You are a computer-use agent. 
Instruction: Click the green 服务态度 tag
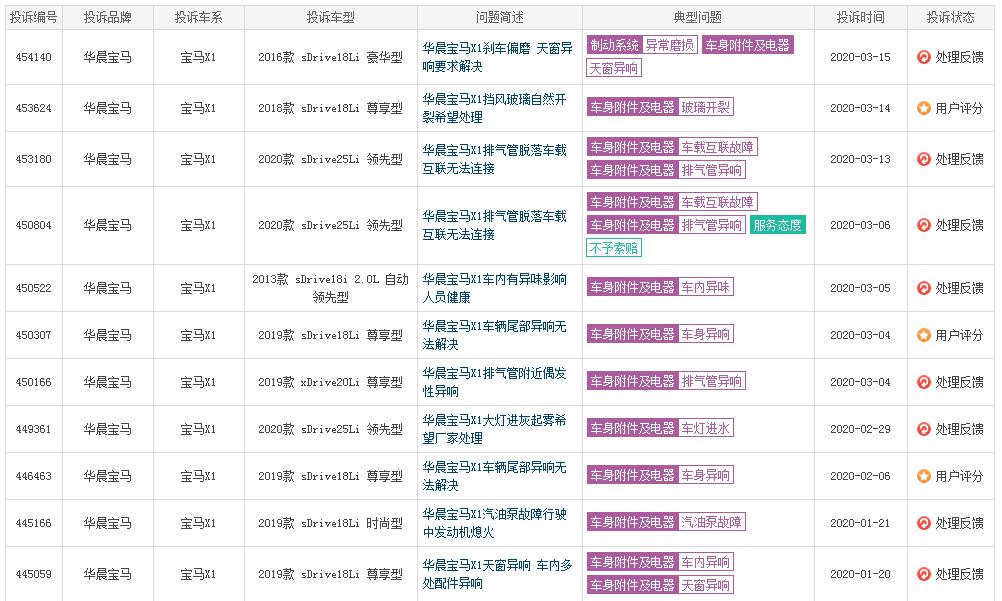(x=777, y=225)
